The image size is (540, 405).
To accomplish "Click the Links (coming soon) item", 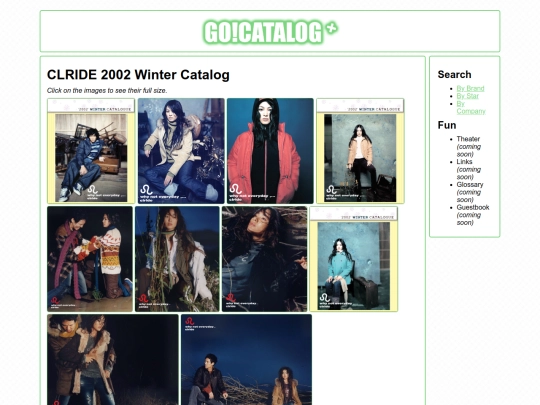I will pyautogui.click(x=469, y=169).
